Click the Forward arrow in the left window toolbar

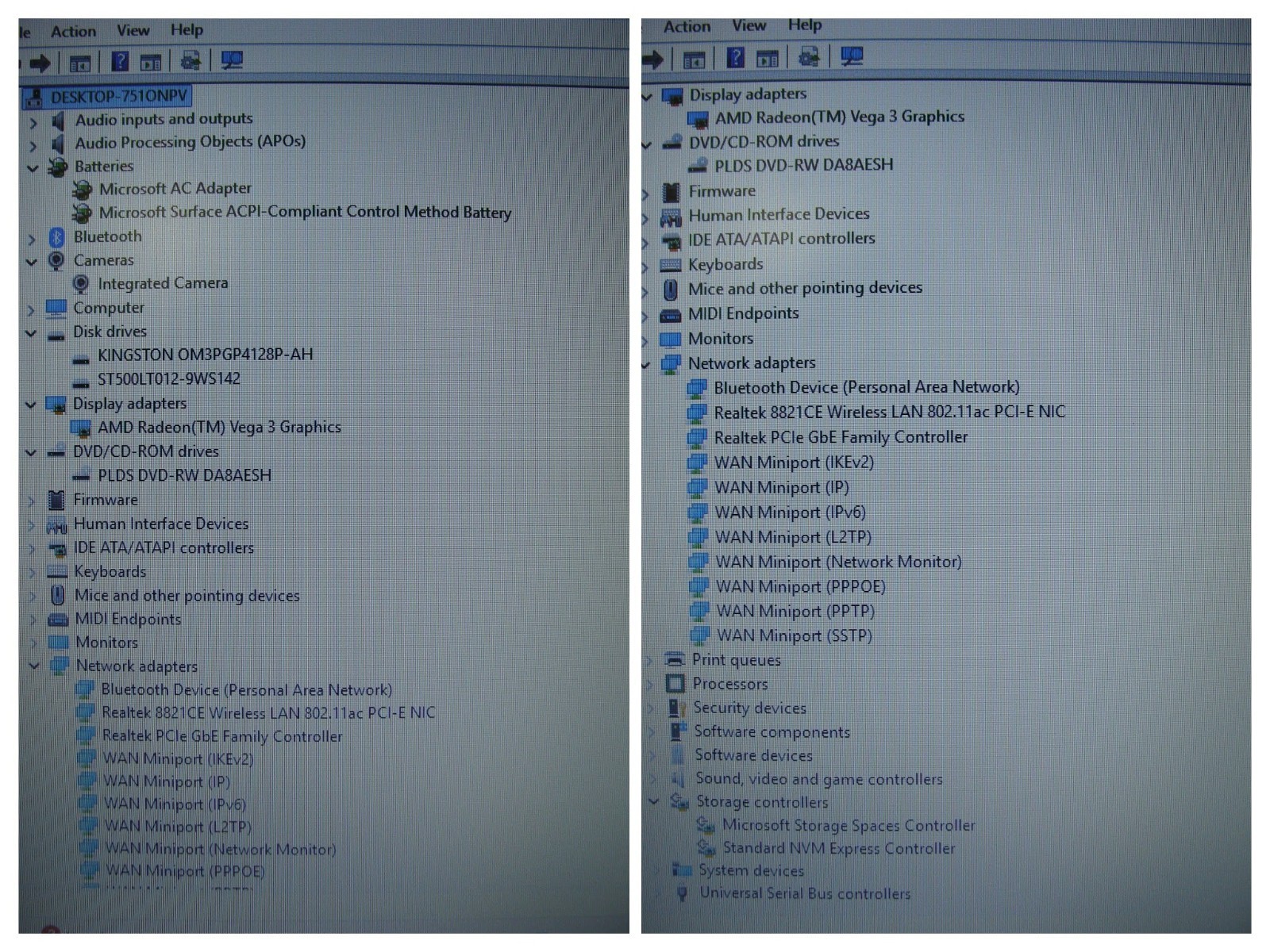[x=40, y=62]
